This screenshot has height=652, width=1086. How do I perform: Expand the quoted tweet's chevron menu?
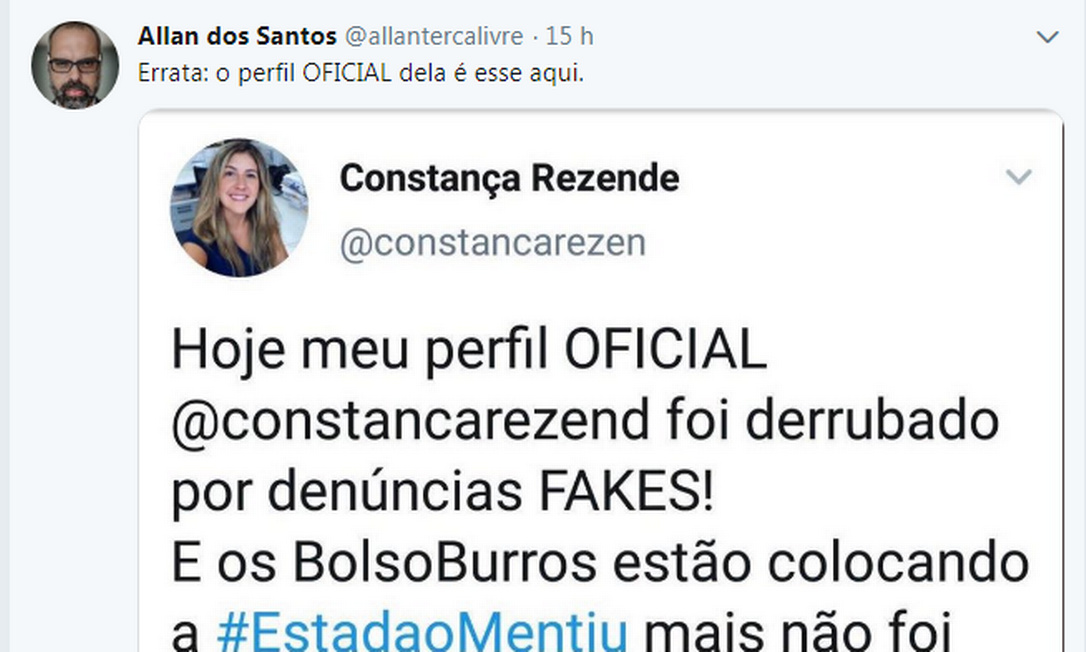[x=1018, y=177]
